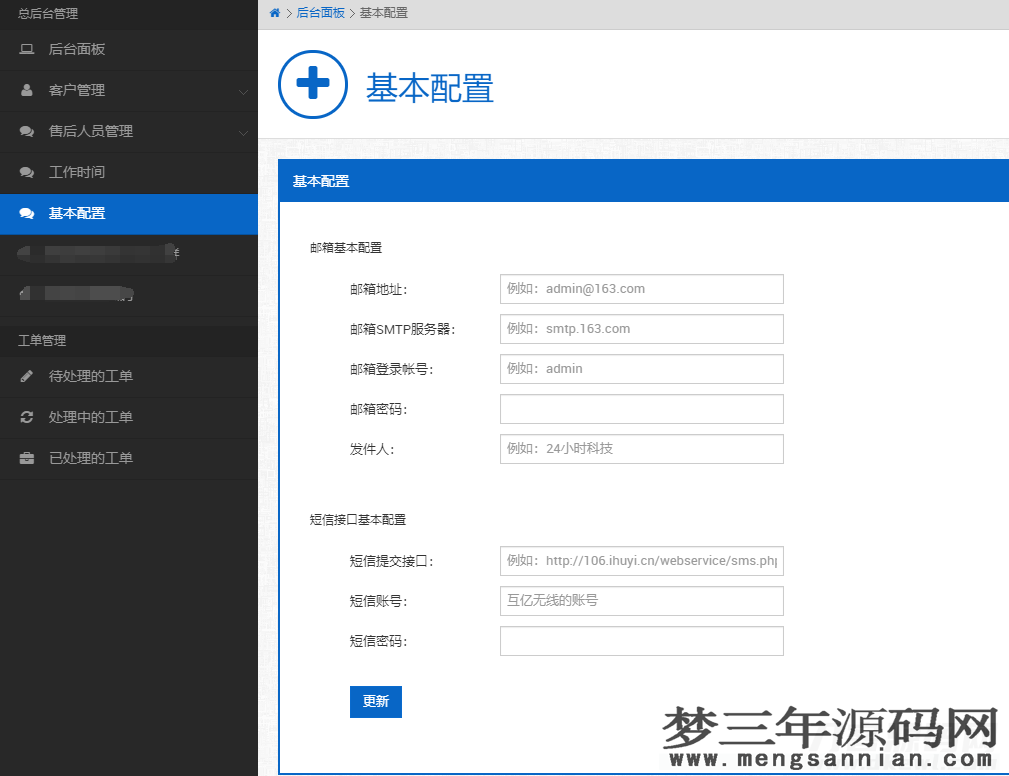
Task: Select the person icon next to 客户管理
Action: tap(25, 90)
